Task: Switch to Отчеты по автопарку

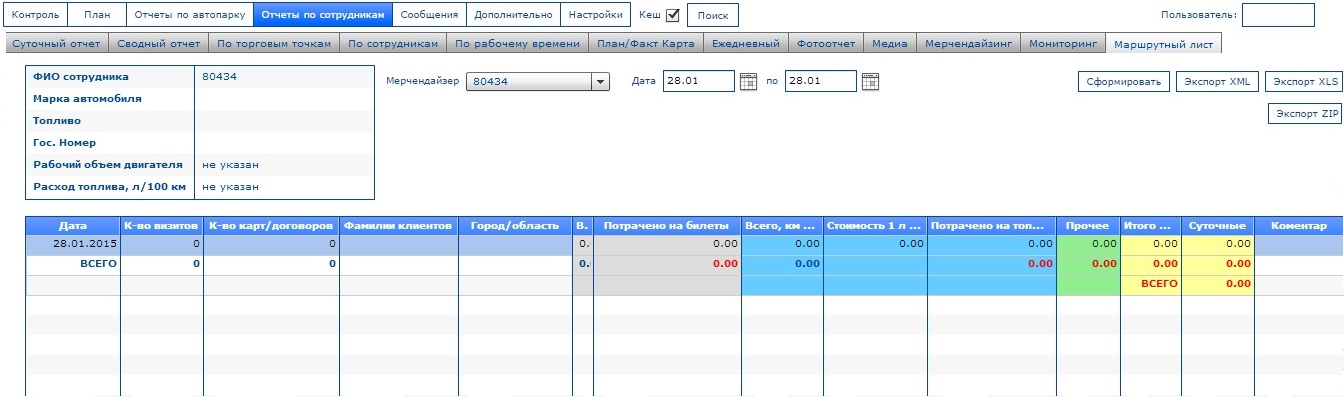Action: point(189,15)
